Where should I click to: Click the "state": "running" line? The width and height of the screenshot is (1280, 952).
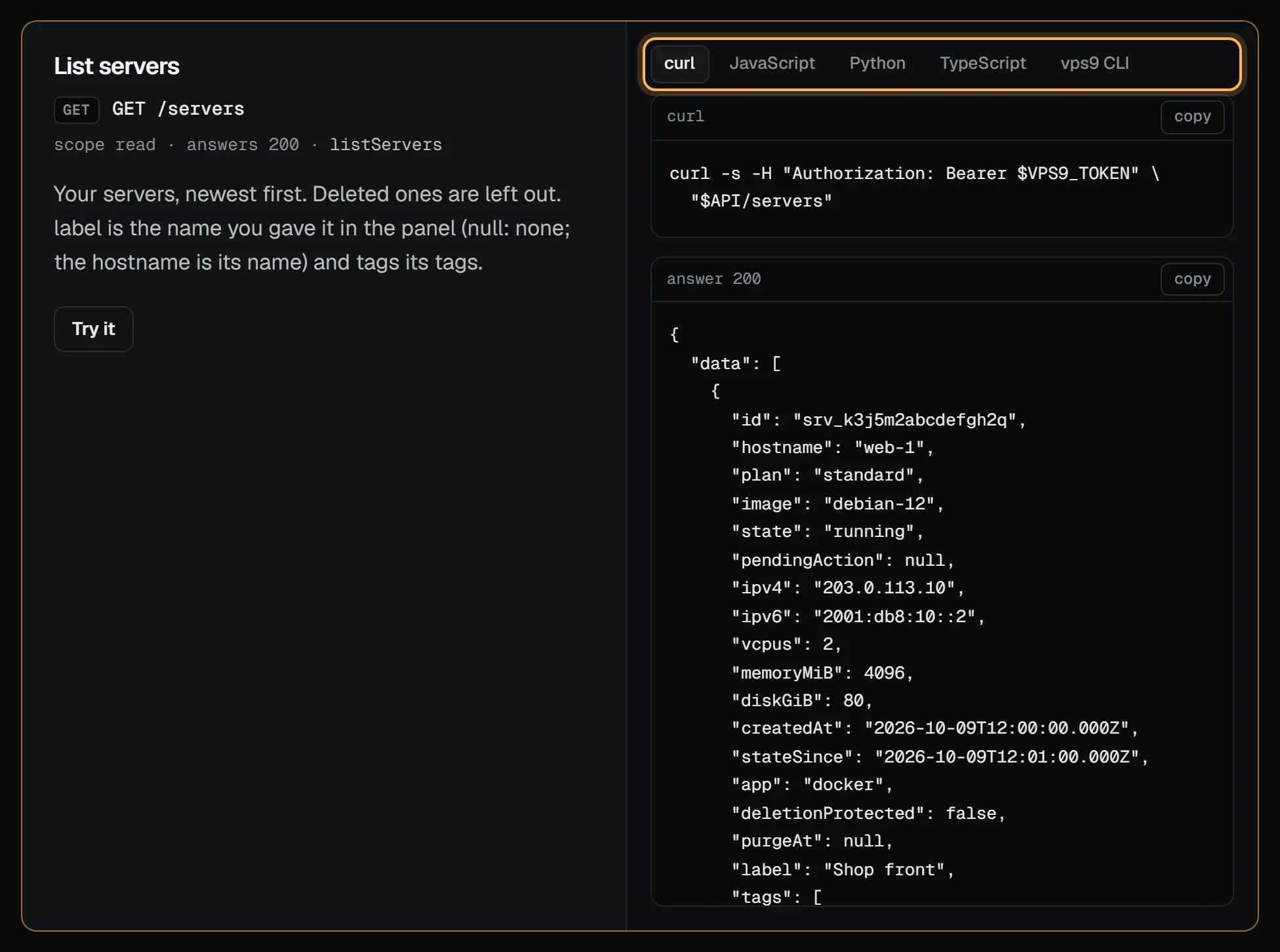point(828,532)
